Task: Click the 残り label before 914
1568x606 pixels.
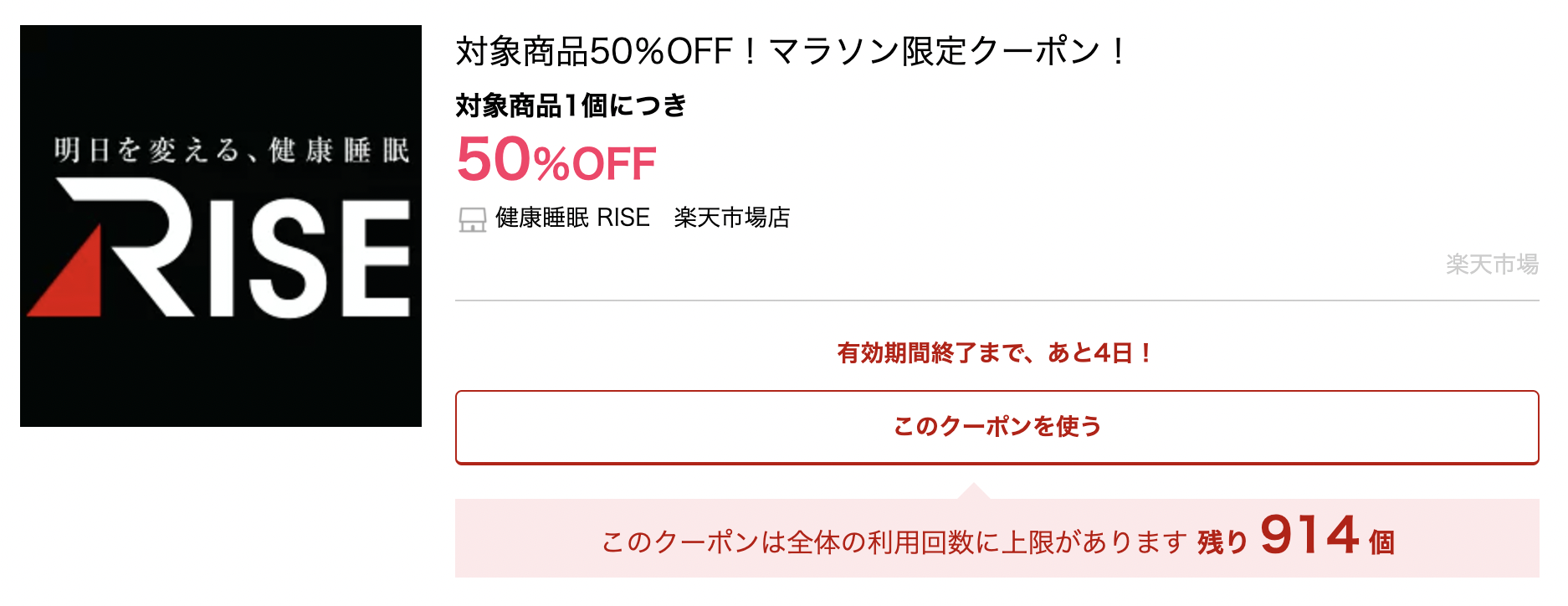Action: pos(1222,542)
